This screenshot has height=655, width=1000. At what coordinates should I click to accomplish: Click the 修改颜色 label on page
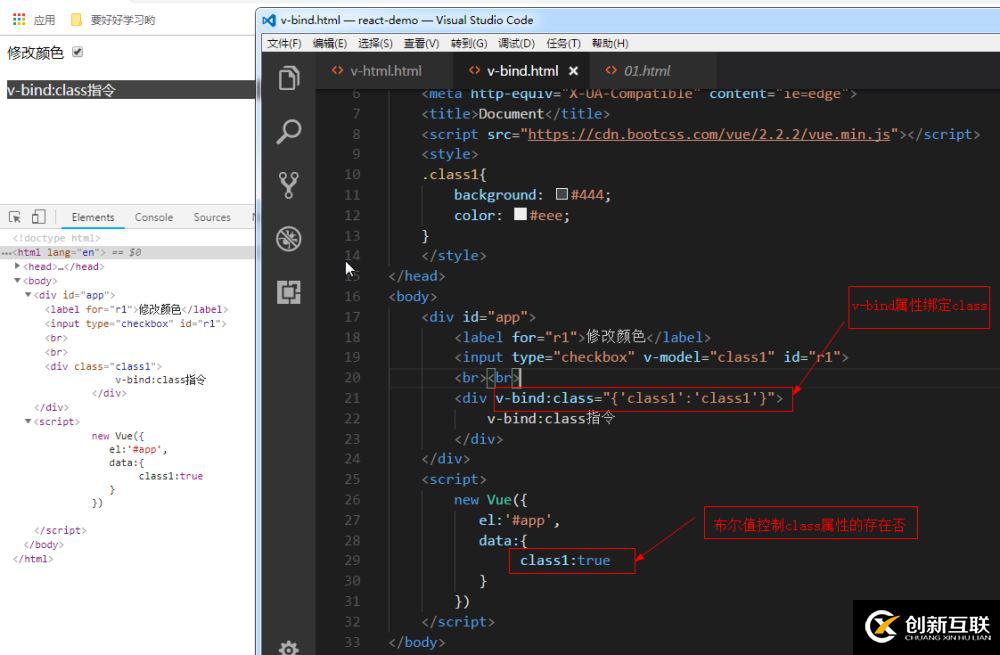pos(35,53)
